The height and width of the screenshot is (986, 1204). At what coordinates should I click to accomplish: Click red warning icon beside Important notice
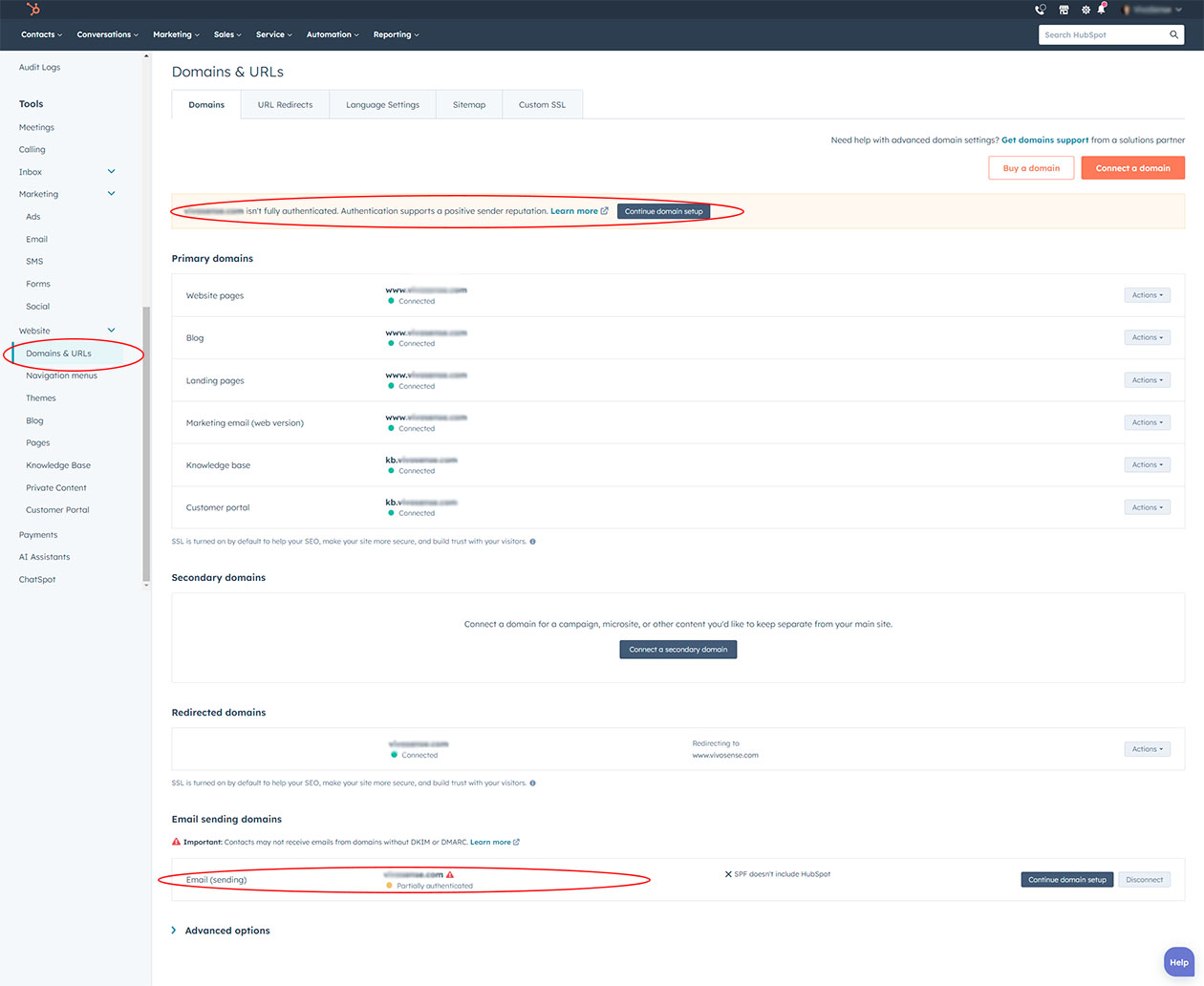pos(176,842)
